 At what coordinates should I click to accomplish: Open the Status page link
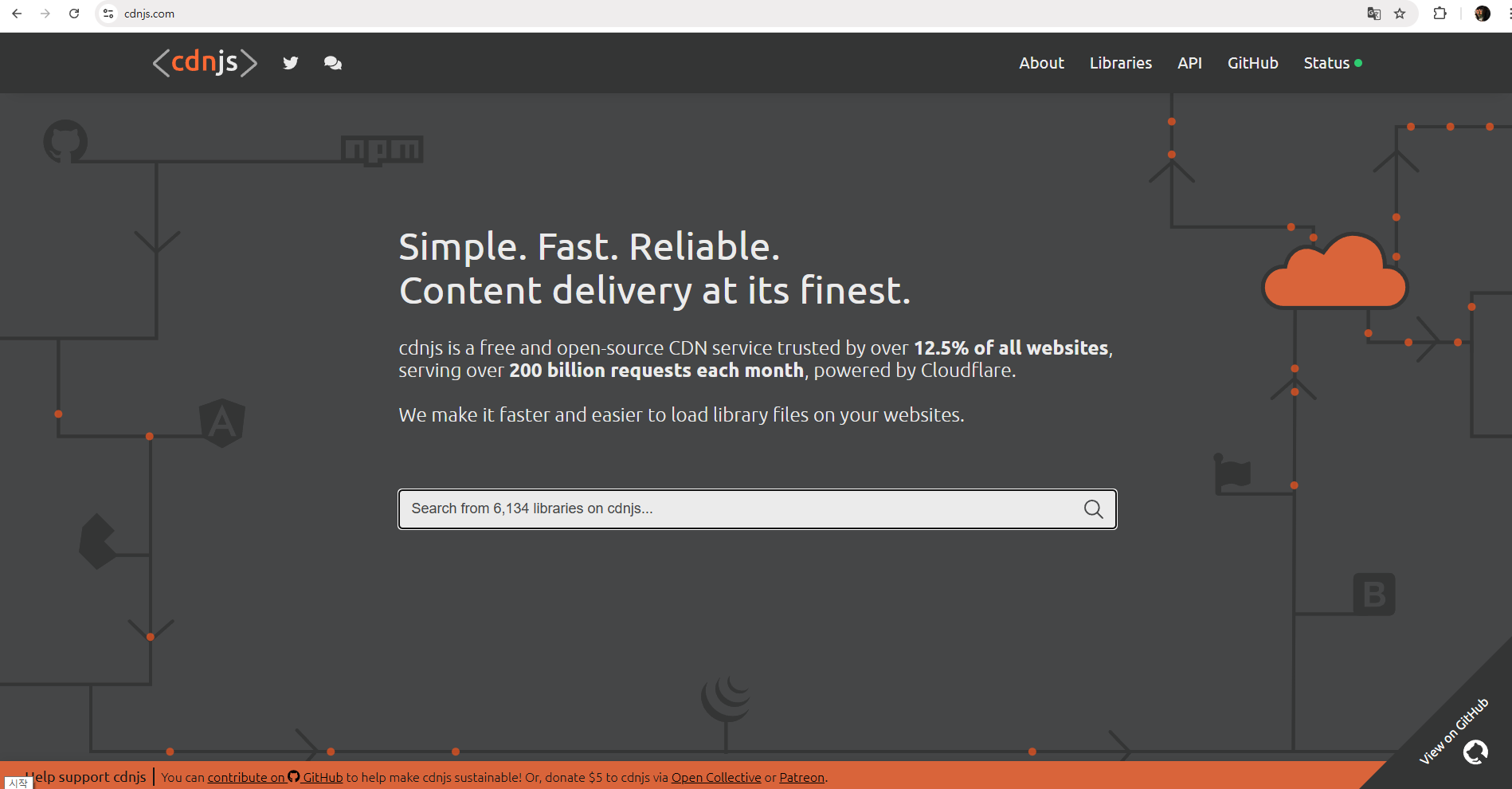1326,63
